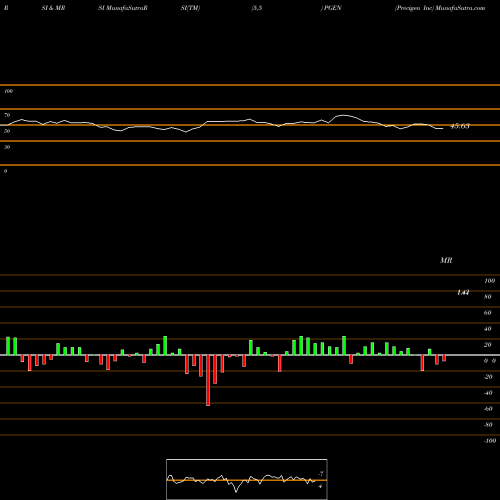Click the 30 level label on RSI axis
The image size is (500, 500).
(7, 147)
